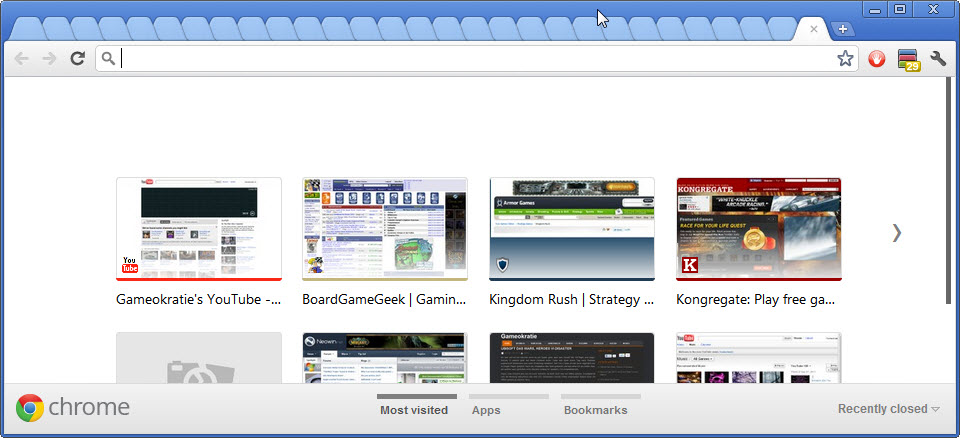Image resolution: width=960 pixels, height=438 pixels.
Task: Open a new tab with the plus button
Action: click(x=843, y=29)
